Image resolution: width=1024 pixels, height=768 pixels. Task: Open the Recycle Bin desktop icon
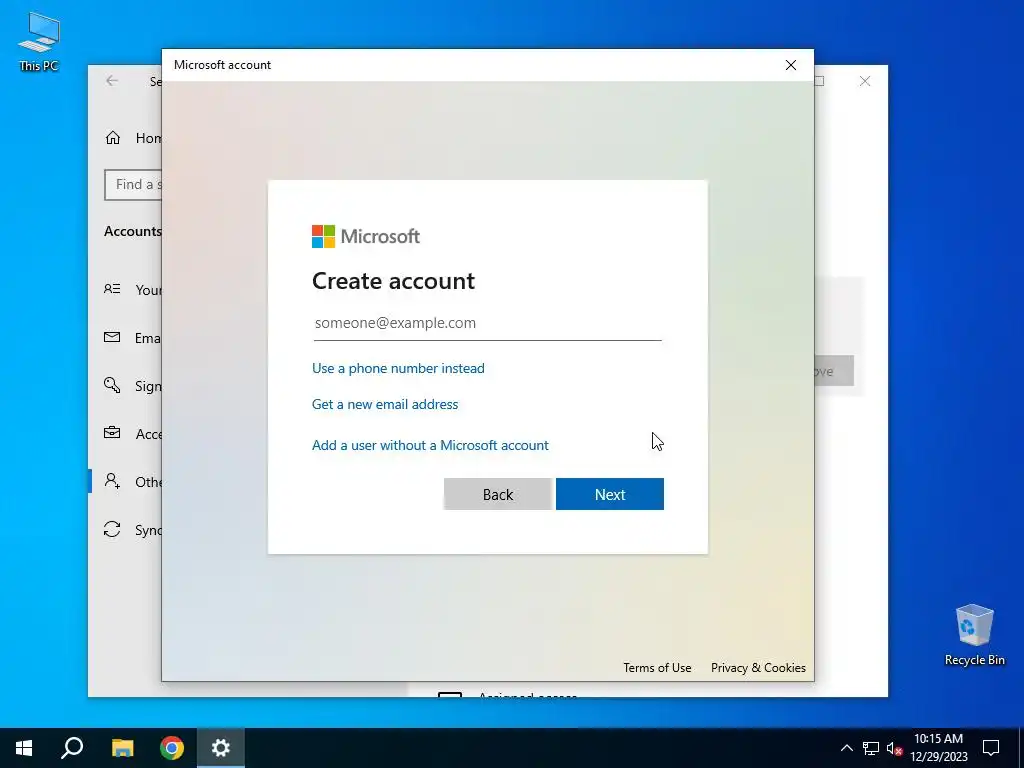974,634
